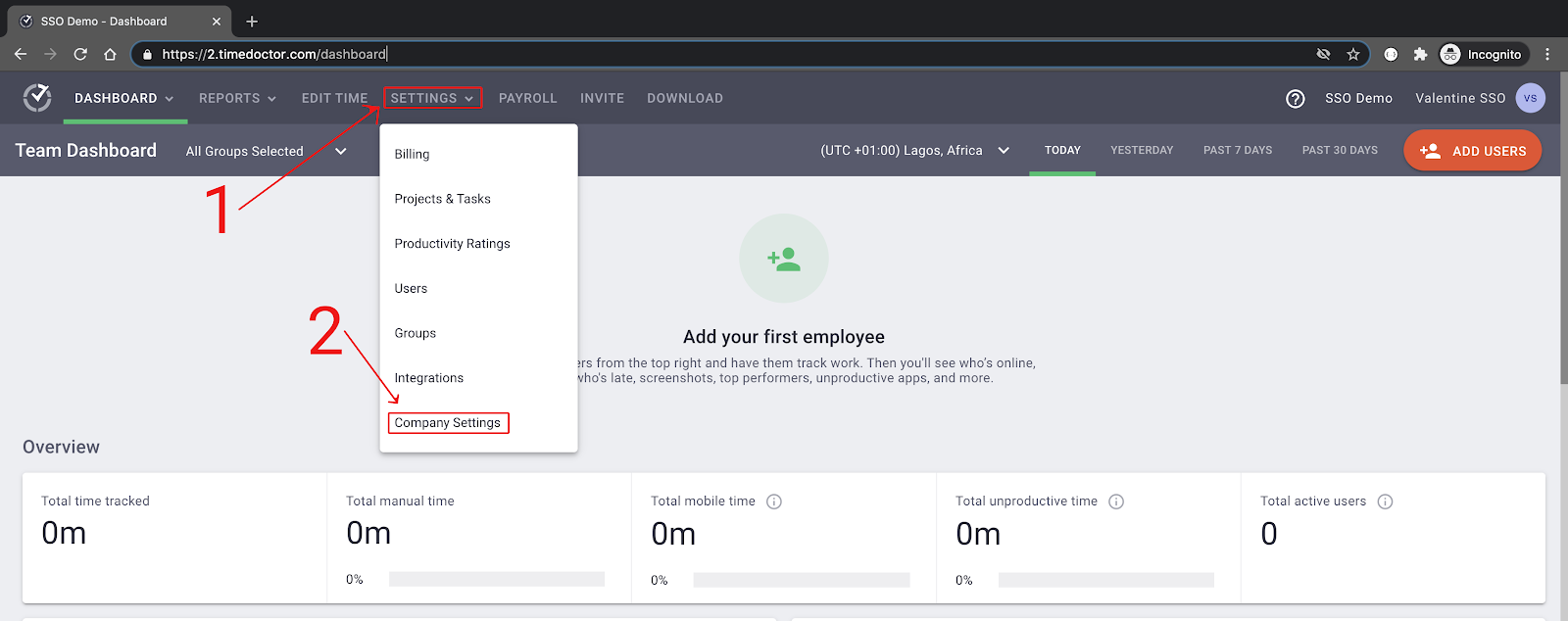The image size is (1568, 621).
Task: Click the site lock icon in address bar
Action: [147, 54]
